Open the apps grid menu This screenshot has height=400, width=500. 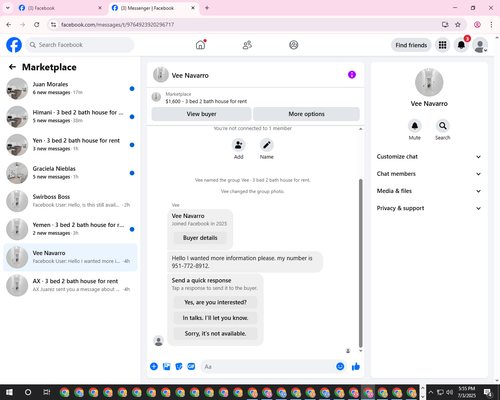(x=442, y=45)
